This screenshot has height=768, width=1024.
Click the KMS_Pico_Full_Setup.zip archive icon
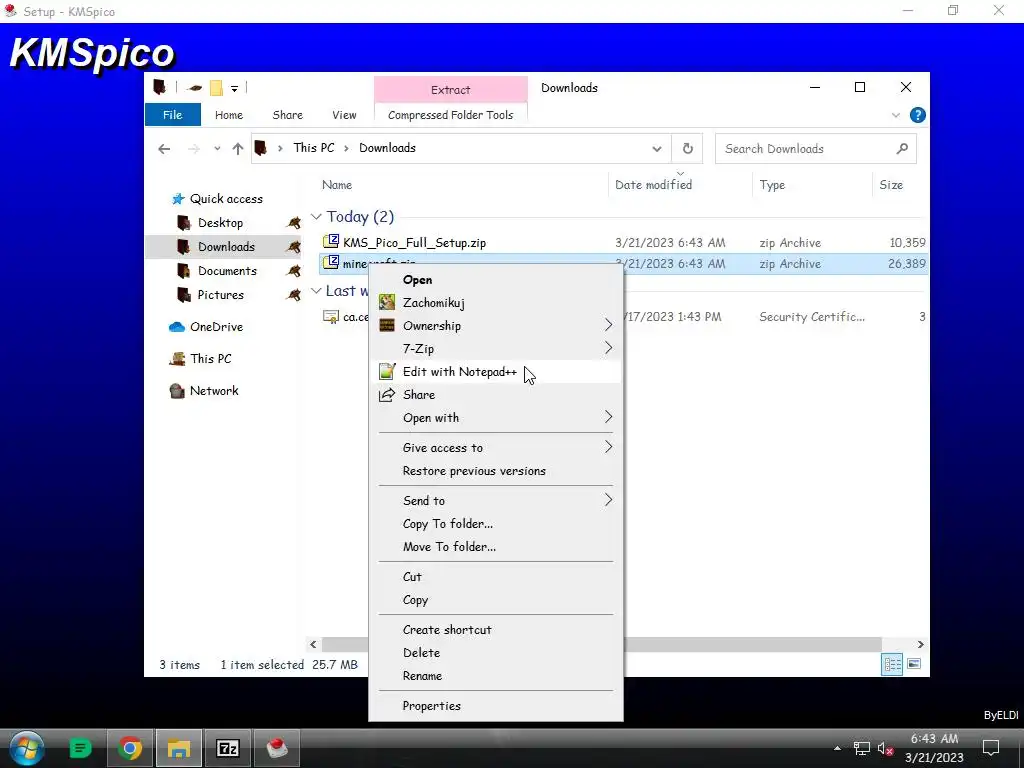tap(331, 242)
